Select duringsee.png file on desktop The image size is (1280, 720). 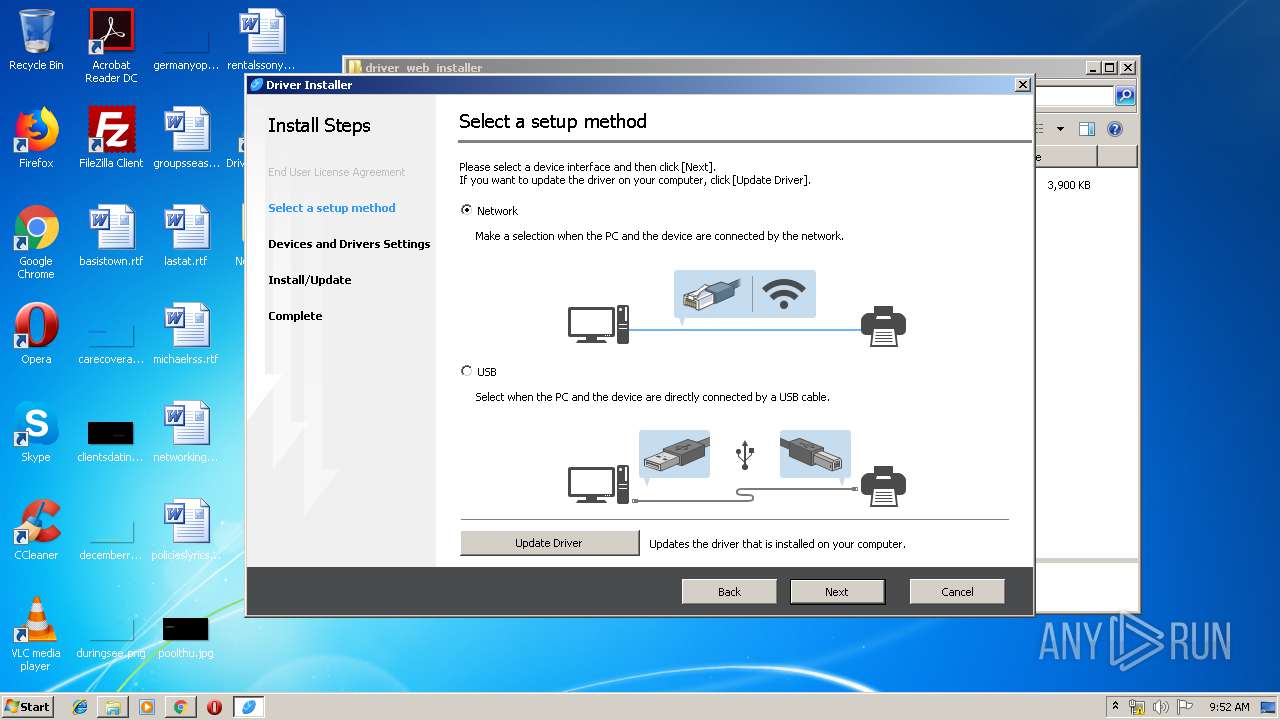coord(111,636)
